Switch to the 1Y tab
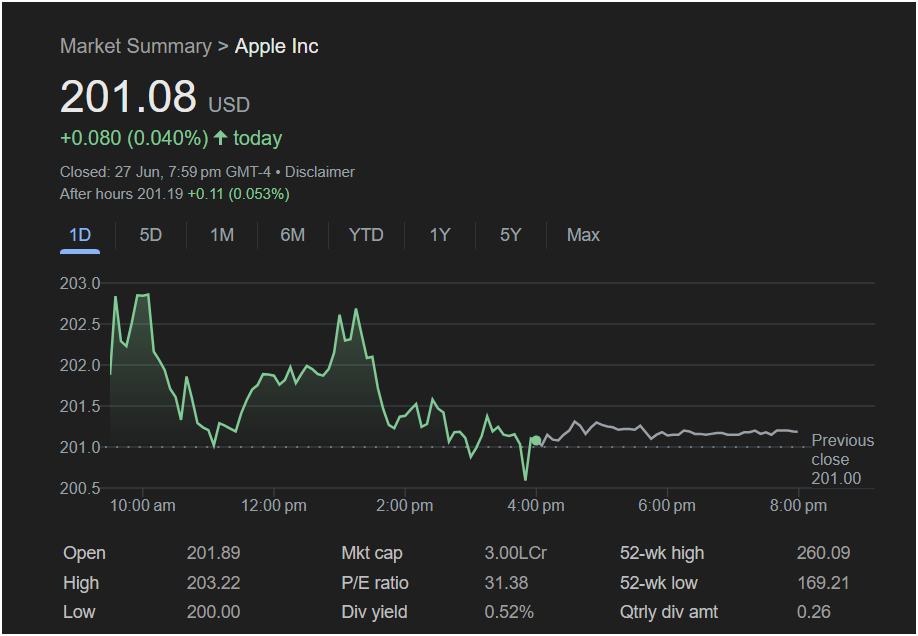The image size is (918, 636). [x=440, y=235]
